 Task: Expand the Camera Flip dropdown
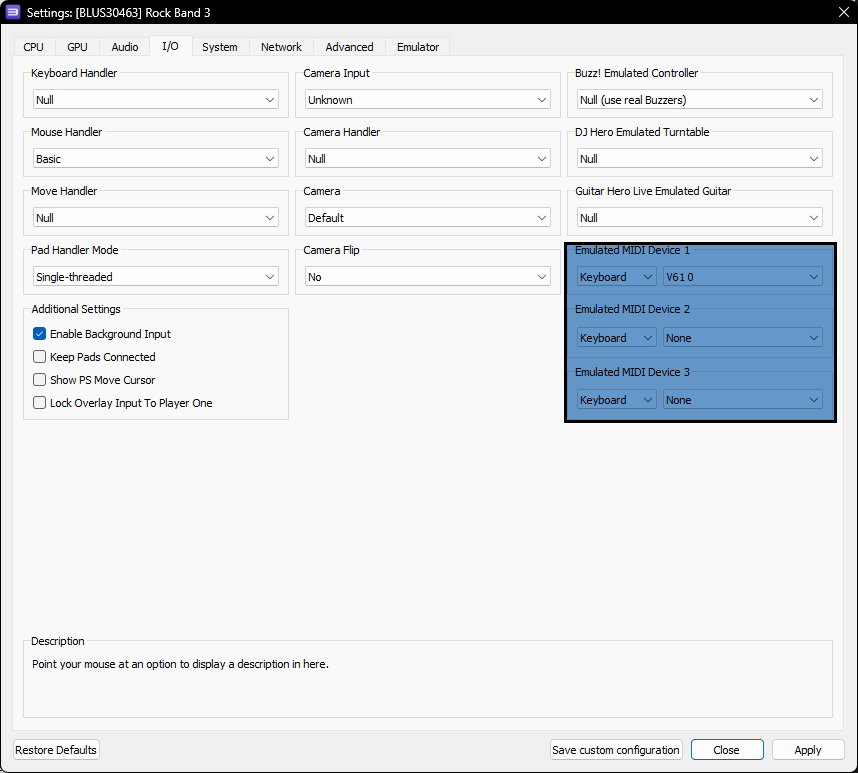click(427, 277)
